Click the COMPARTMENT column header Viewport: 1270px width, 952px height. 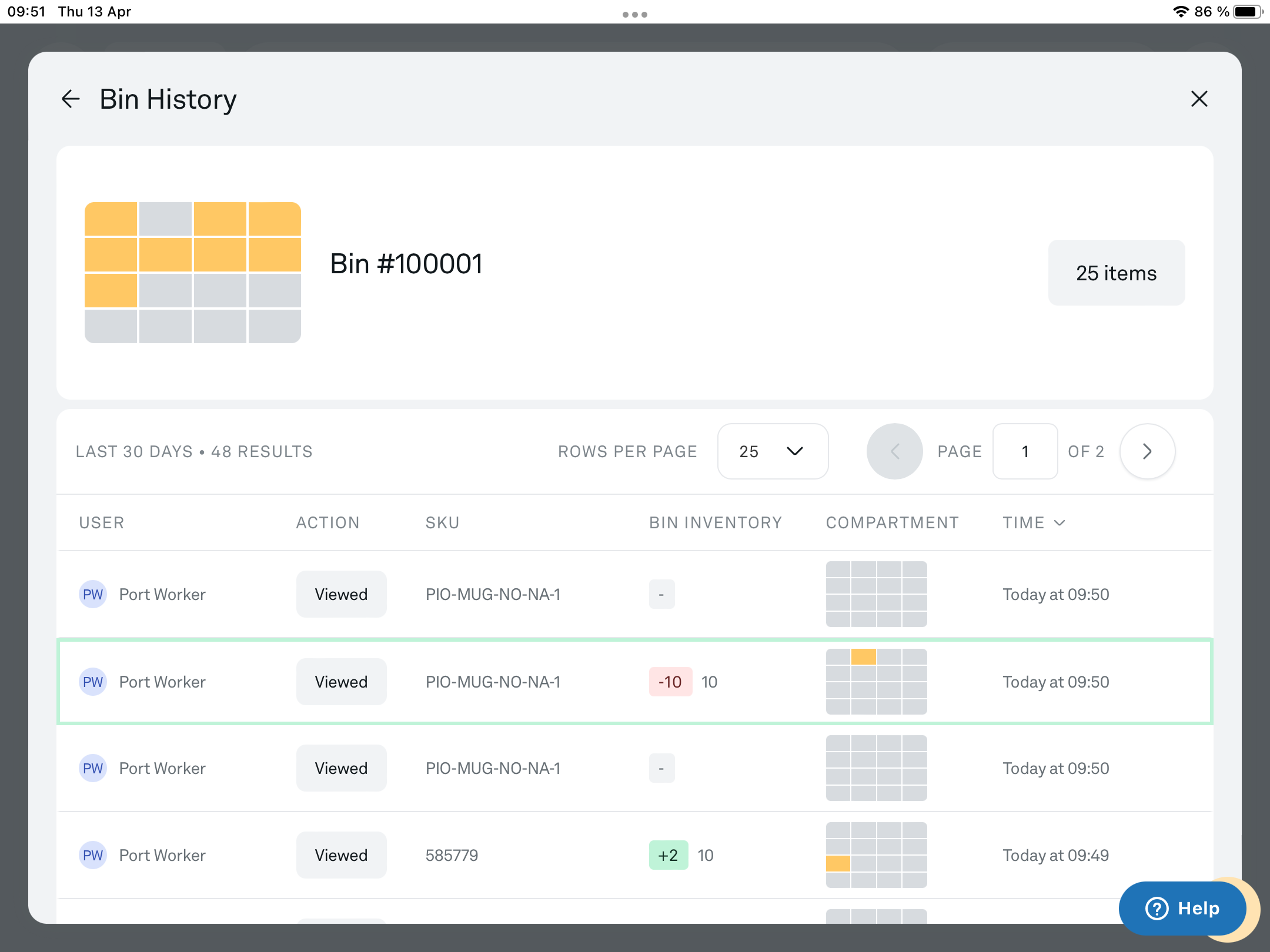892,522
